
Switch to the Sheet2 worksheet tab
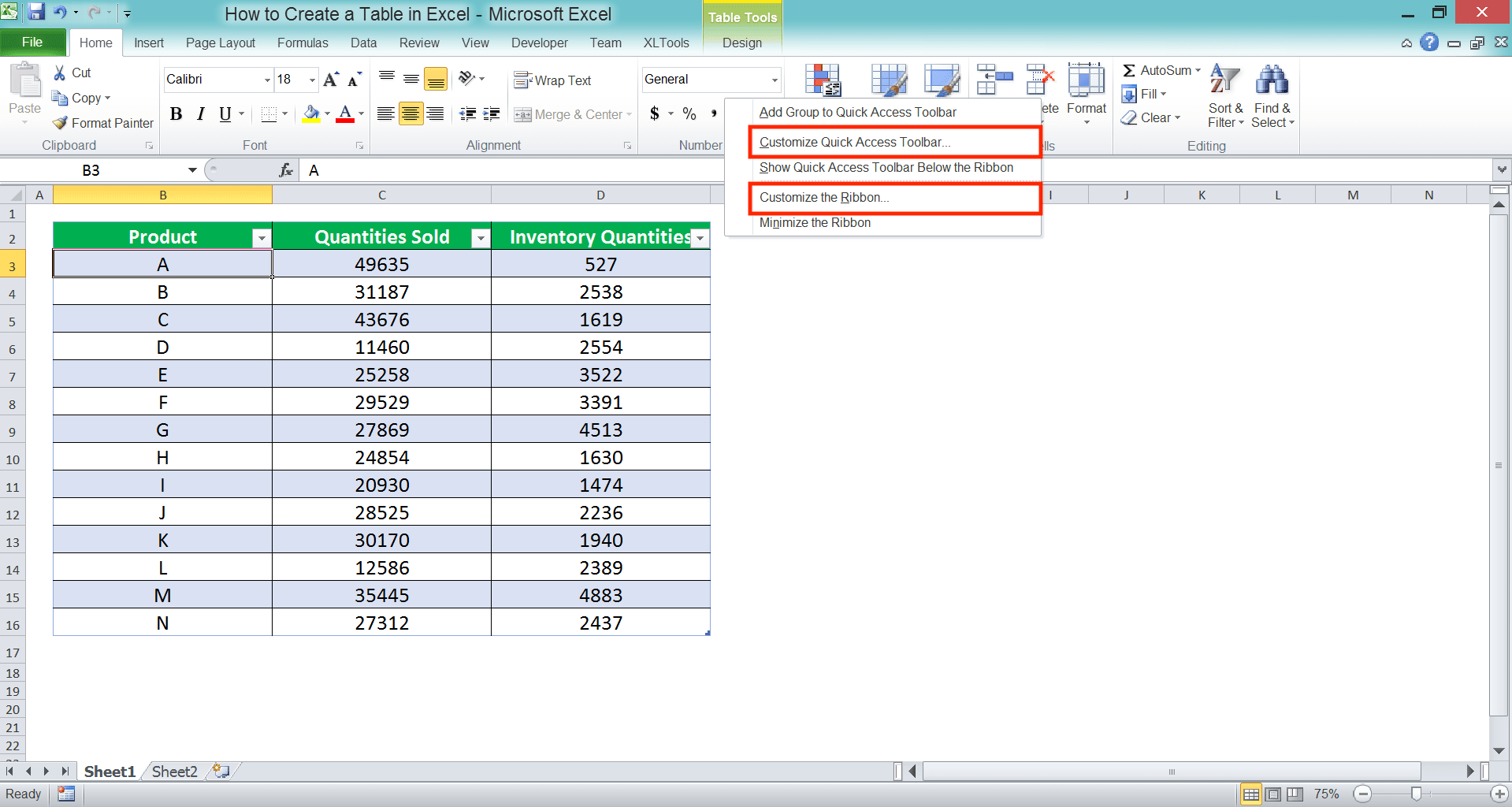174,772
